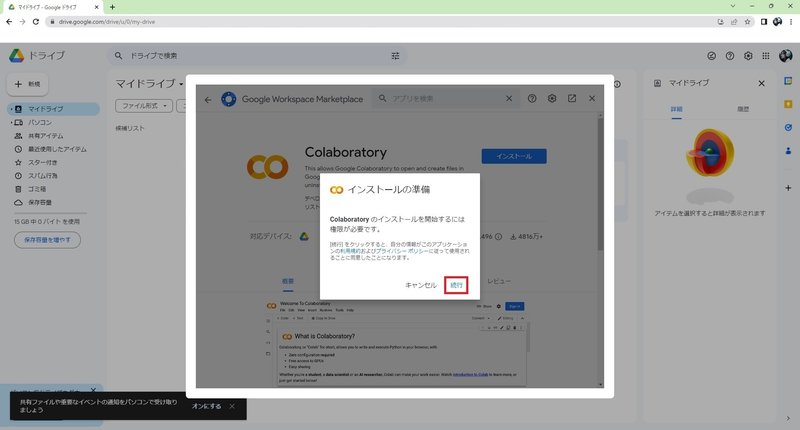Click the info icon next to the details panel
Image resolution: width=800 pixels, height=430 pixels.
[x=617, y=84]
